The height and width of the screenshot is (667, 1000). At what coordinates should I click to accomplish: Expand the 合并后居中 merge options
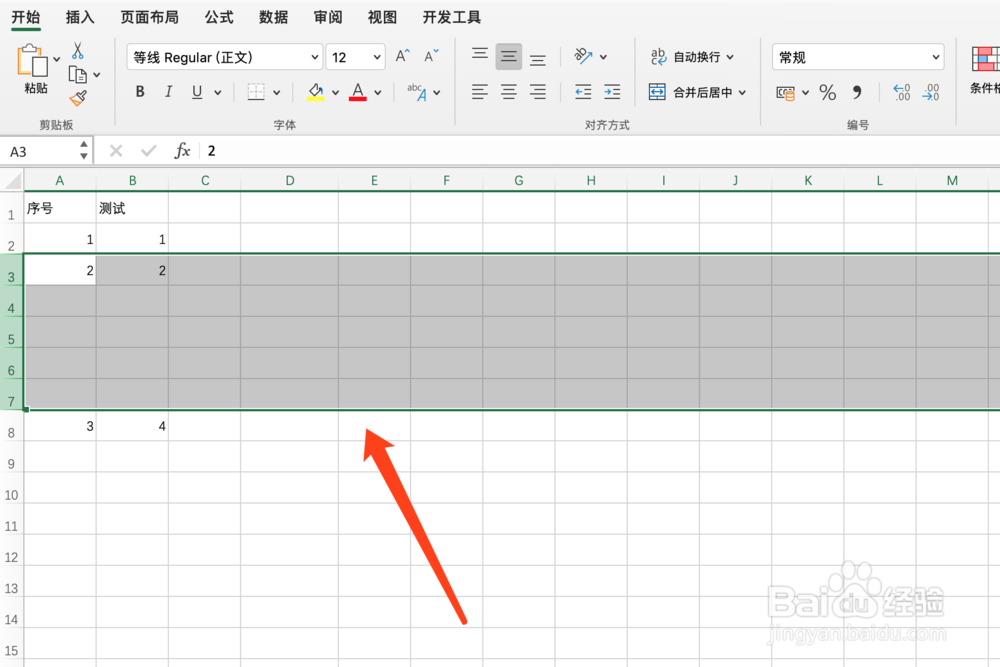(741, 91)
